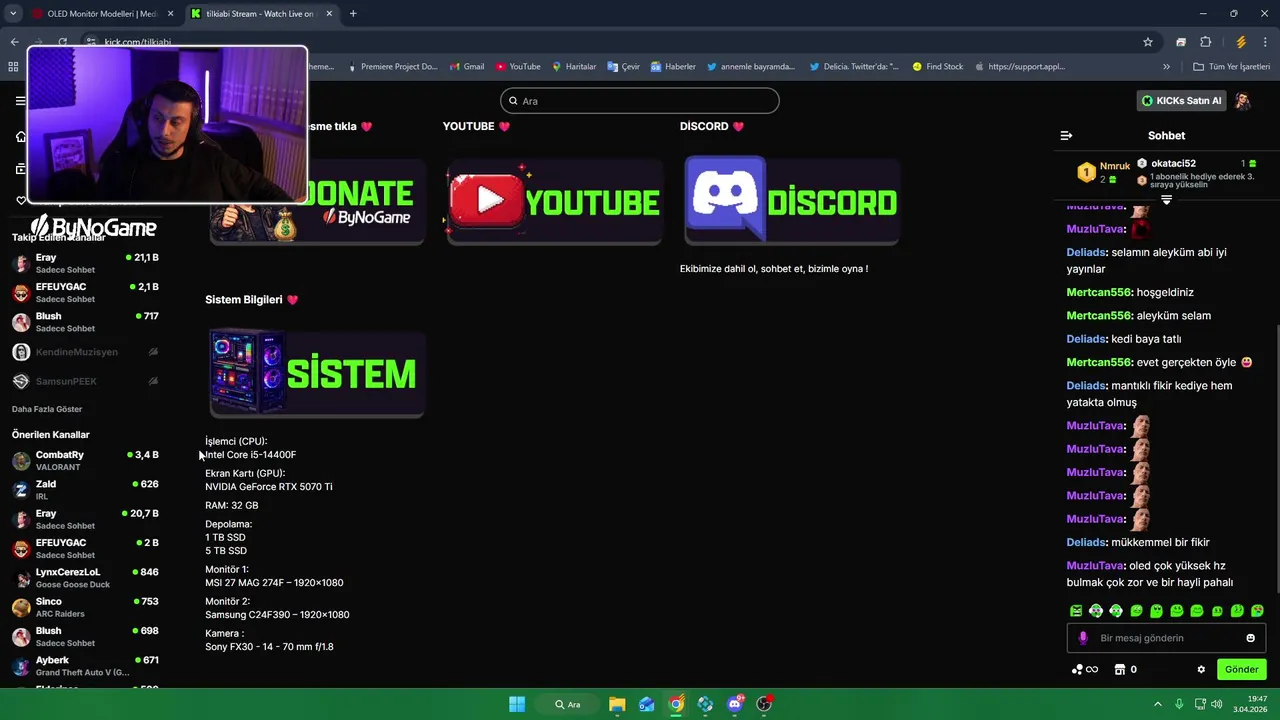Select the heart-eyes crying emote
Viewport: 1280px width, 720px height.
[1257, 610]
